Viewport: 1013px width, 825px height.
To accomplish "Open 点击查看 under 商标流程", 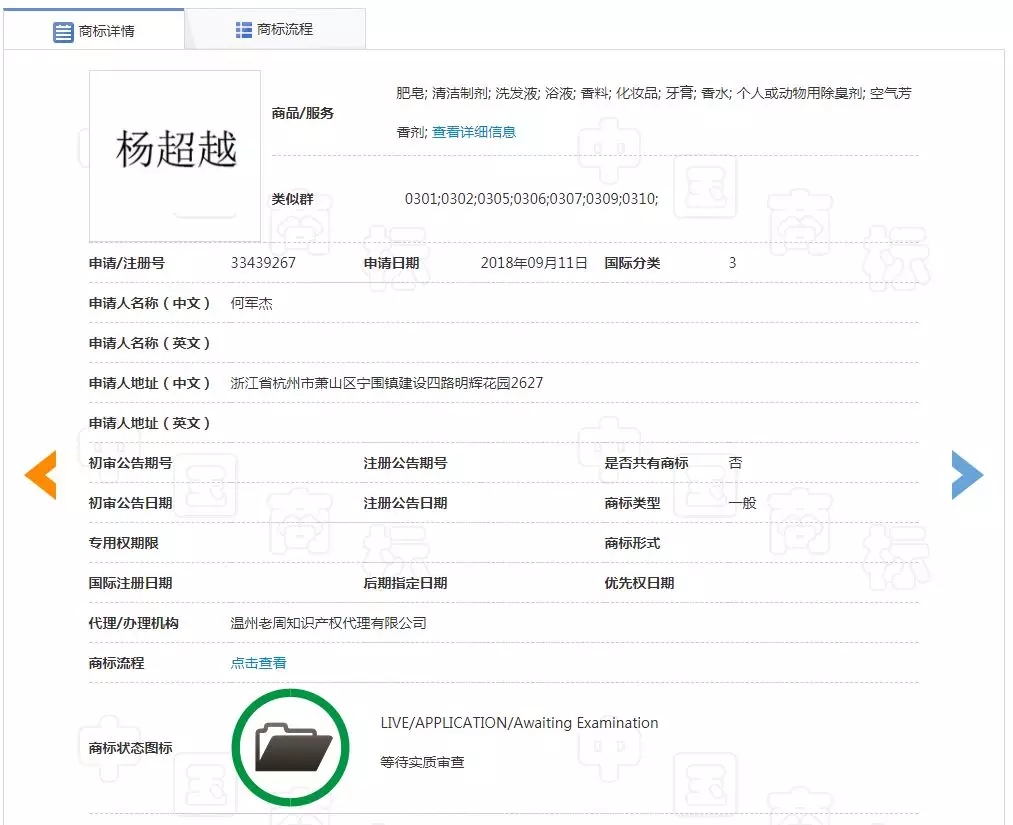I will pyautogui.click(x=258, y=662).
